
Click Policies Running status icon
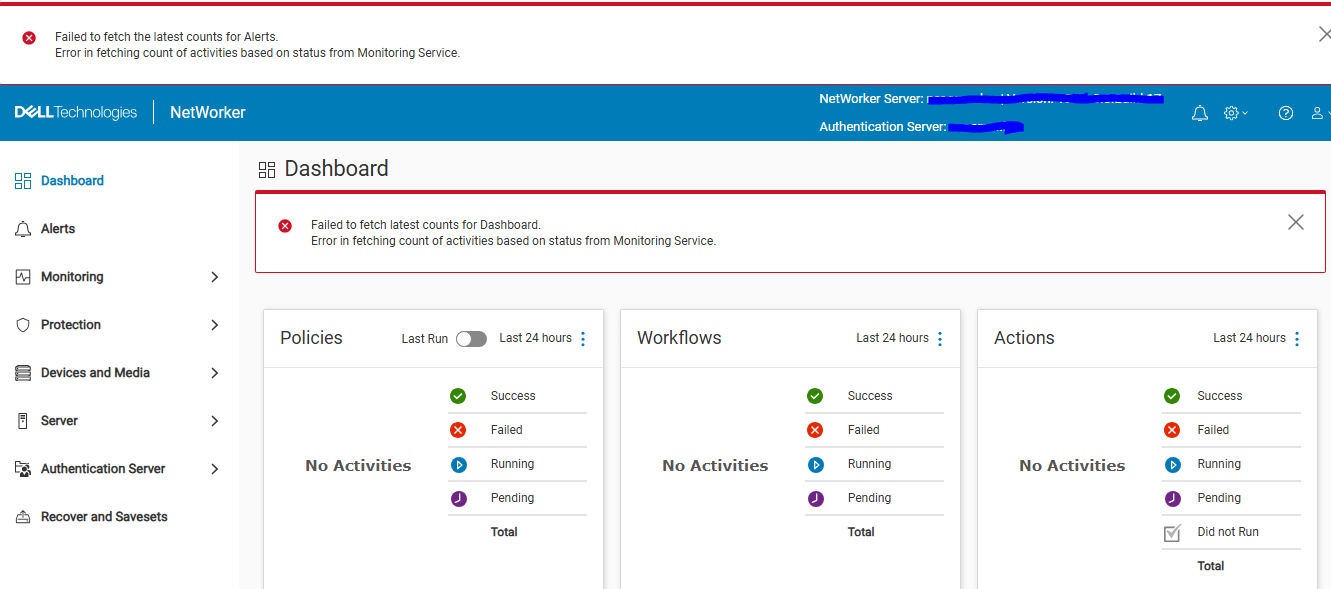tap(458, 464)
